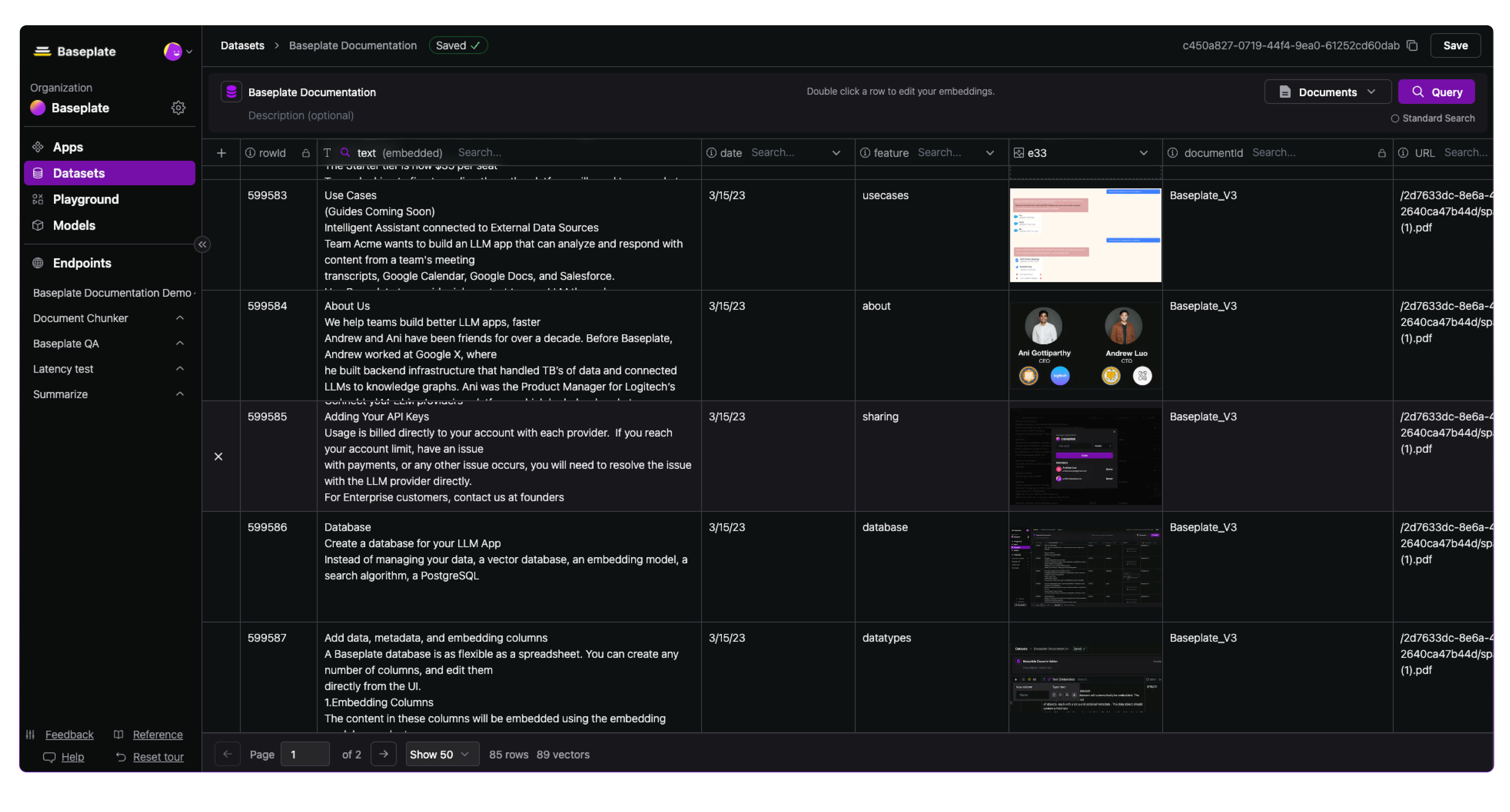This screenshot has width=1510, height=812.
Task: Click the Baseplate logo icon
Action: point(42,52)
